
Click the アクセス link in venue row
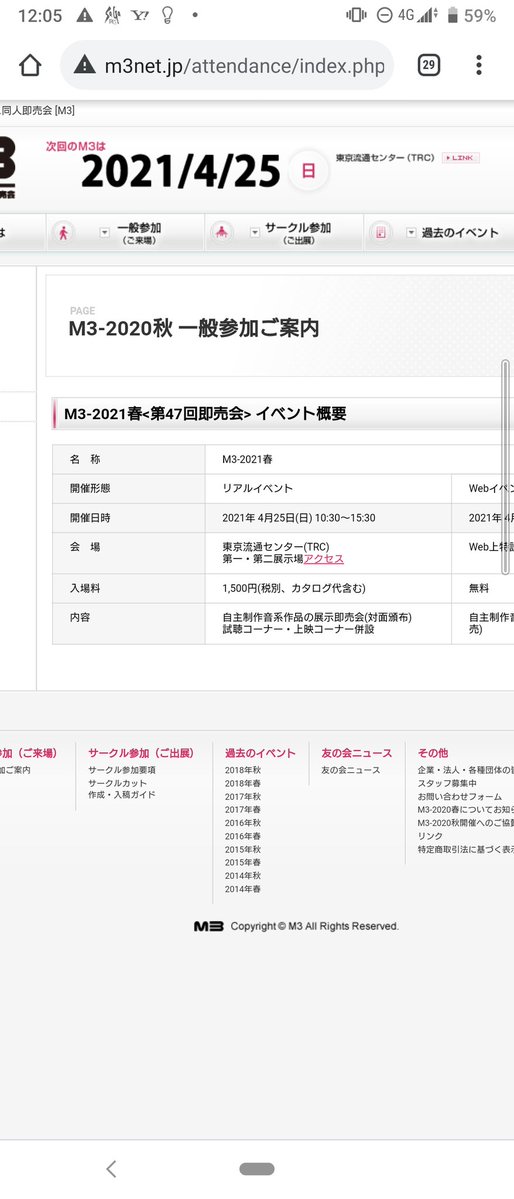(x=324, y=559)
